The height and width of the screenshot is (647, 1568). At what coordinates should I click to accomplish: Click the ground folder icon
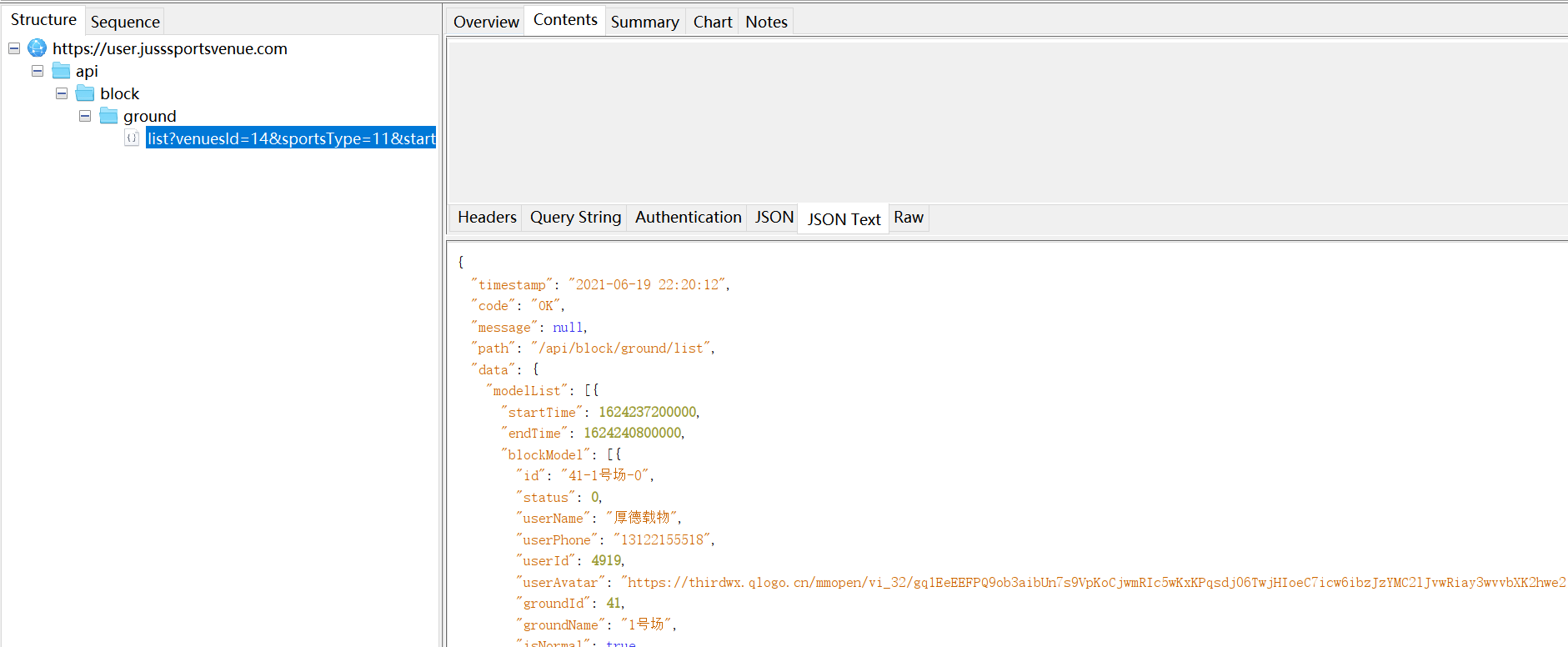click(x=108, y=116)
